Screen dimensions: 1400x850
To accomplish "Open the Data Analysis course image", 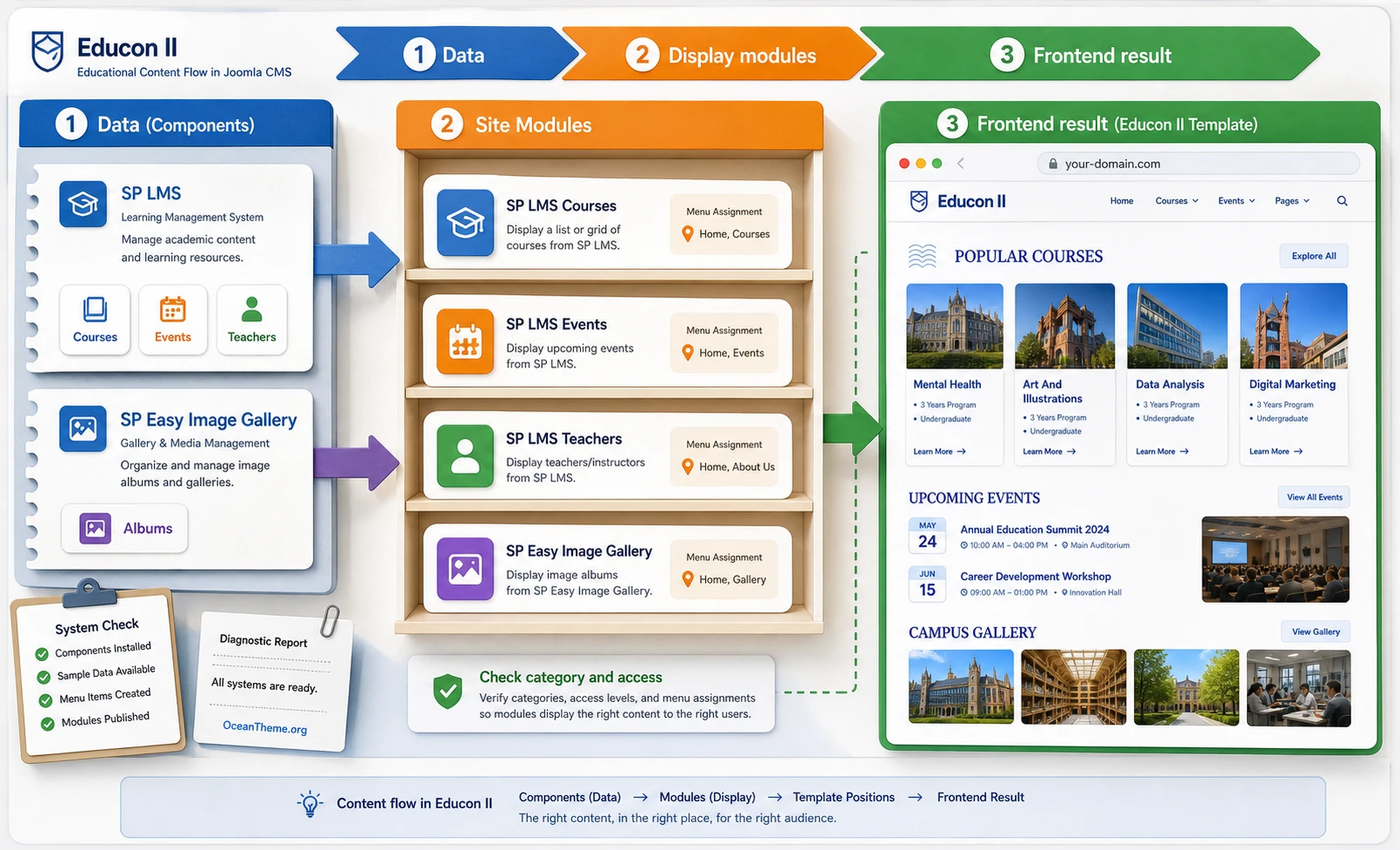I will [x=1177, y=326].
